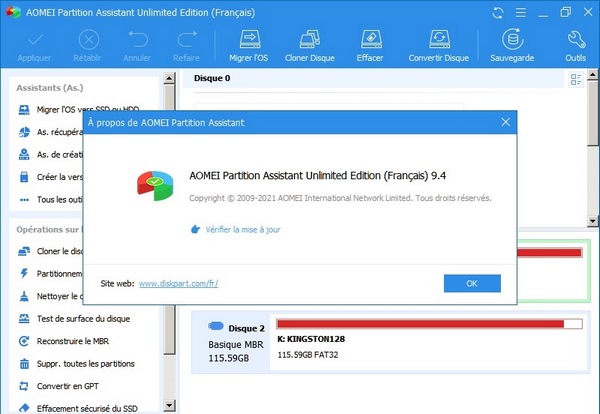Click the As. de création sidebar icon
The width and height of the screenshot is (600, 414).
pyautogui.click(x=24, y=154)
